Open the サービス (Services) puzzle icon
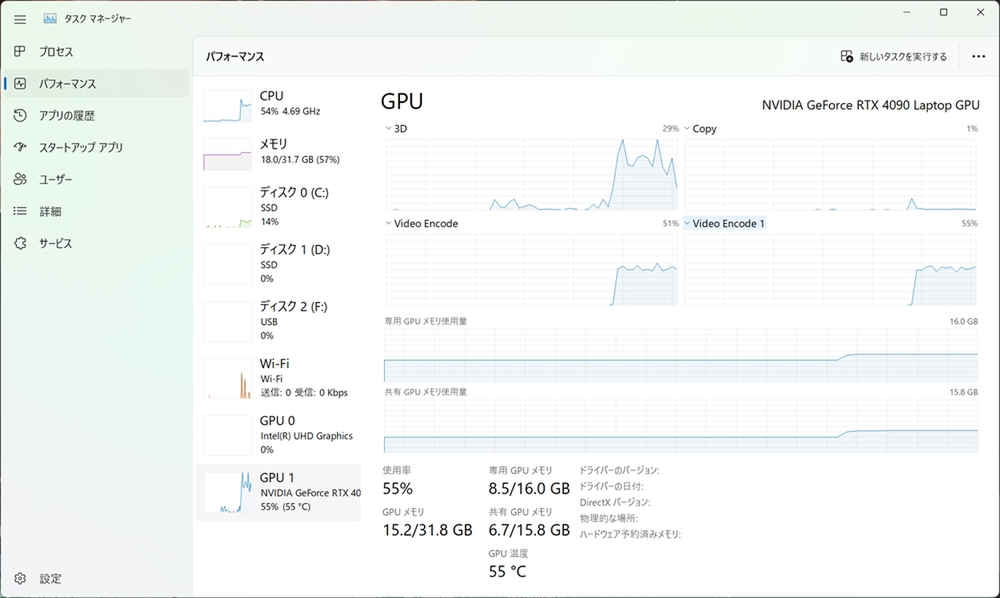The height and width of the screenshot is (598, 1000). (20, 243)
